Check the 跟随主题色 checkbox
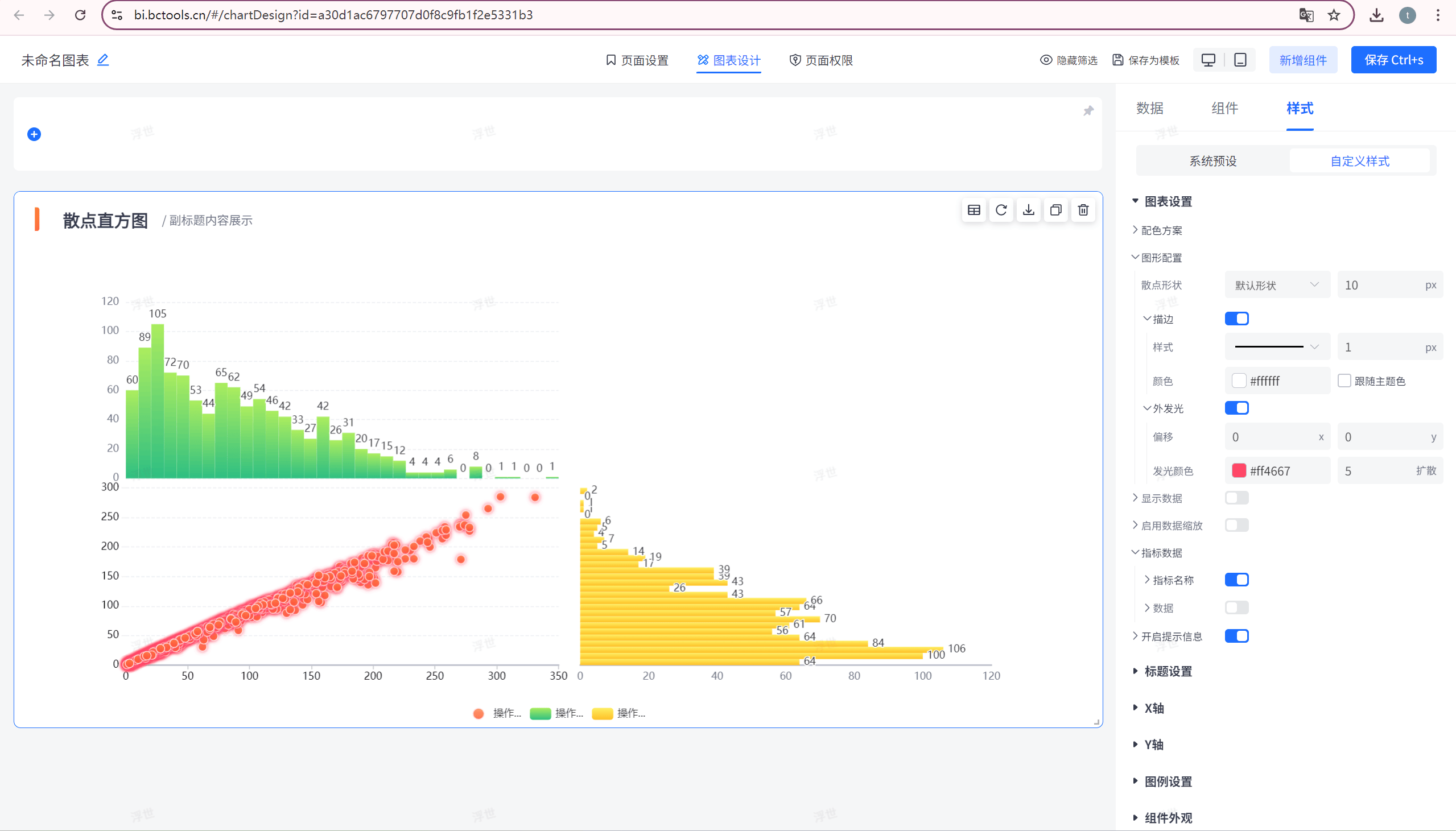1456x831 pixels. tap(1344, 381)
